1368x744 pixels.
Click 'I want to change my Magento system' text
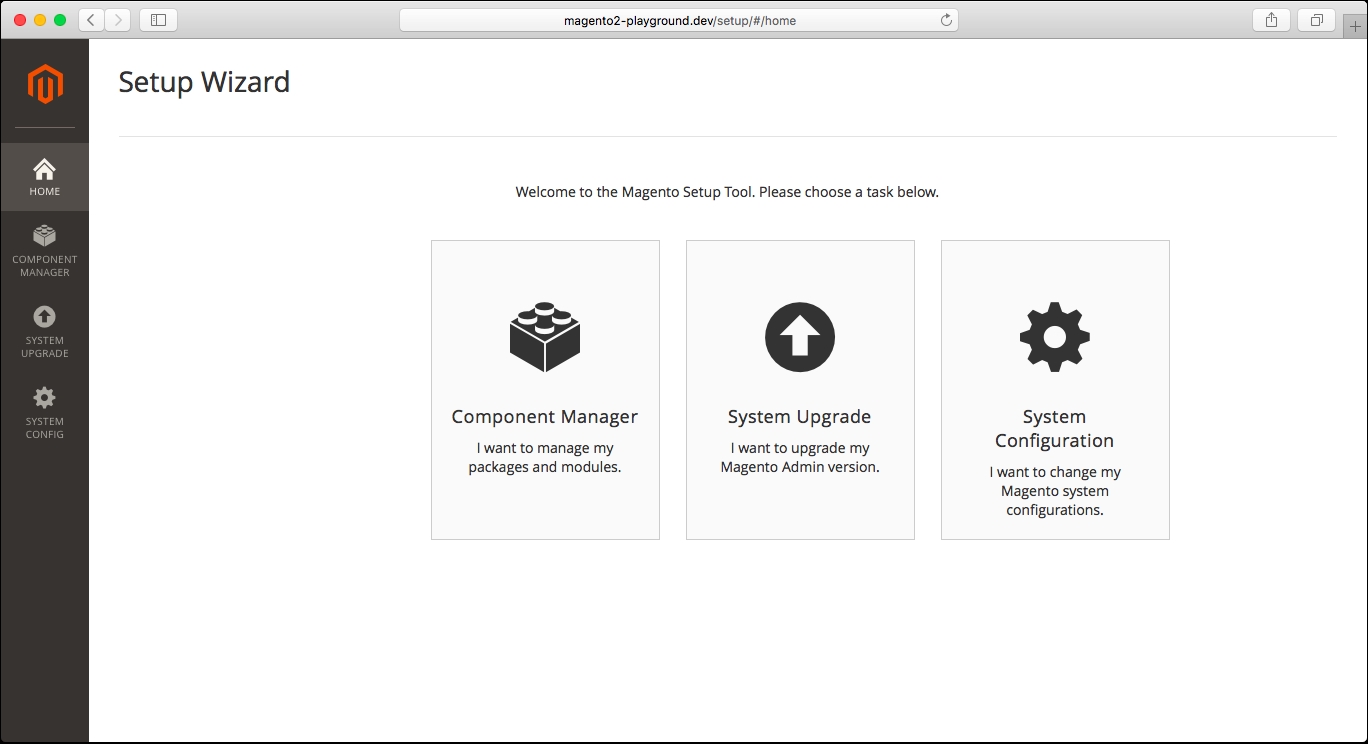click(1055, 491)
